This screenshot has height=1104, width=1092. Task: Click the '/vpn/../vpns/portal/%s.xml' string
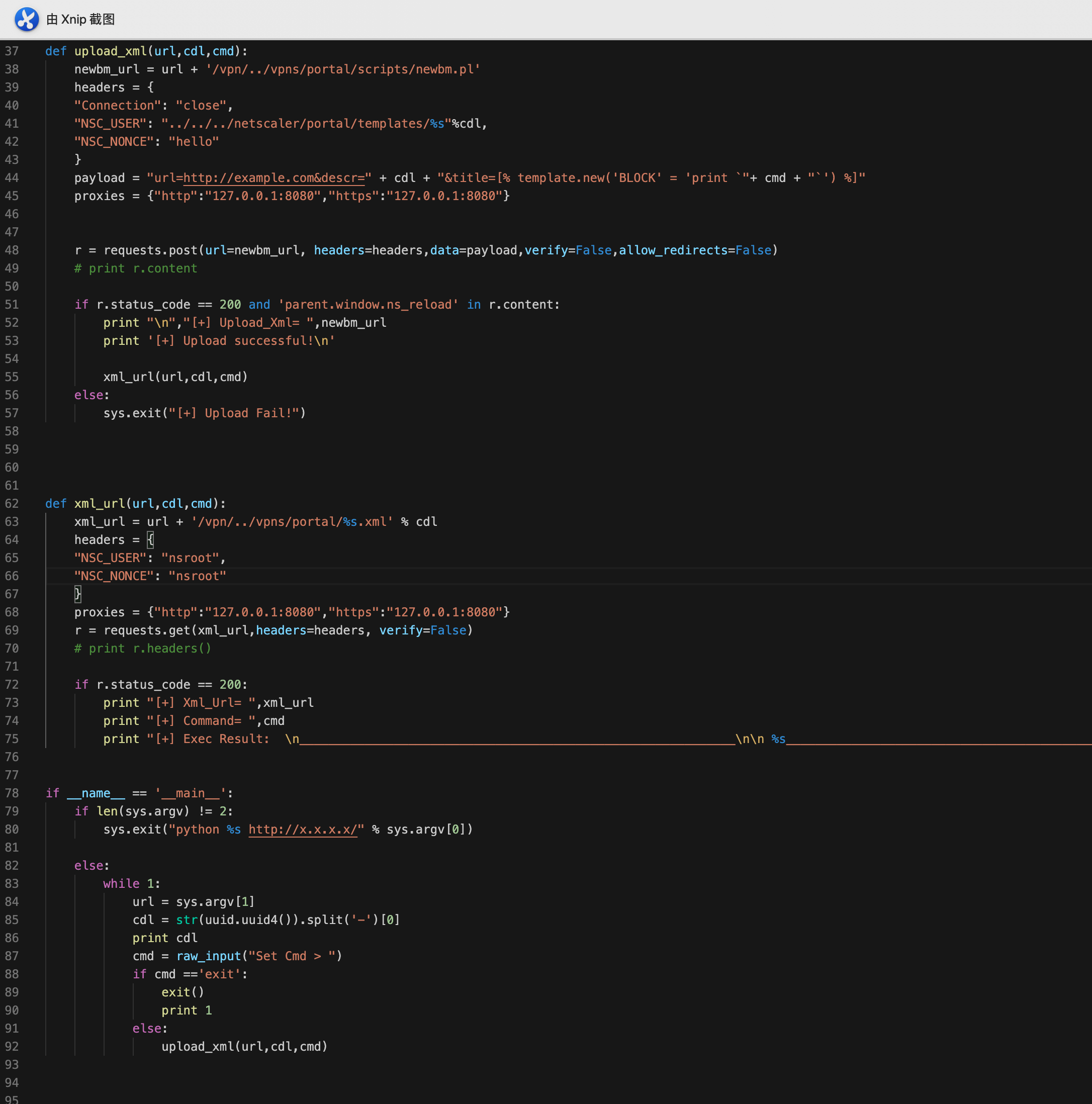coord(292,522)
